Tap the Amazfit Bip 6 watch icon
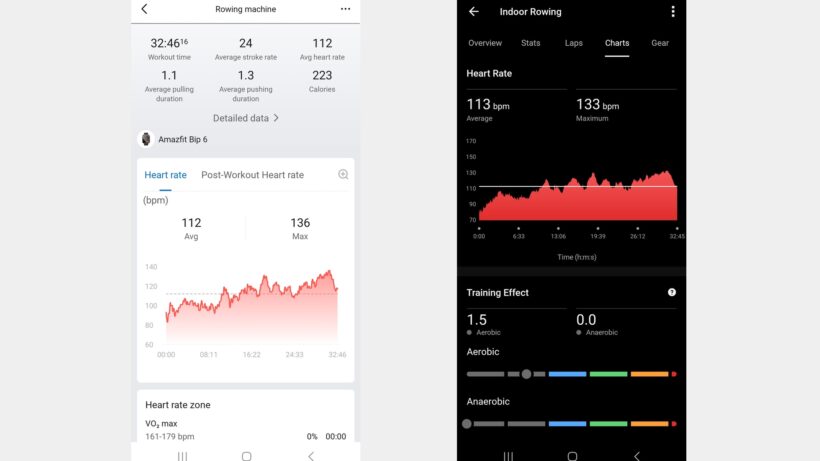 point(146,140)
